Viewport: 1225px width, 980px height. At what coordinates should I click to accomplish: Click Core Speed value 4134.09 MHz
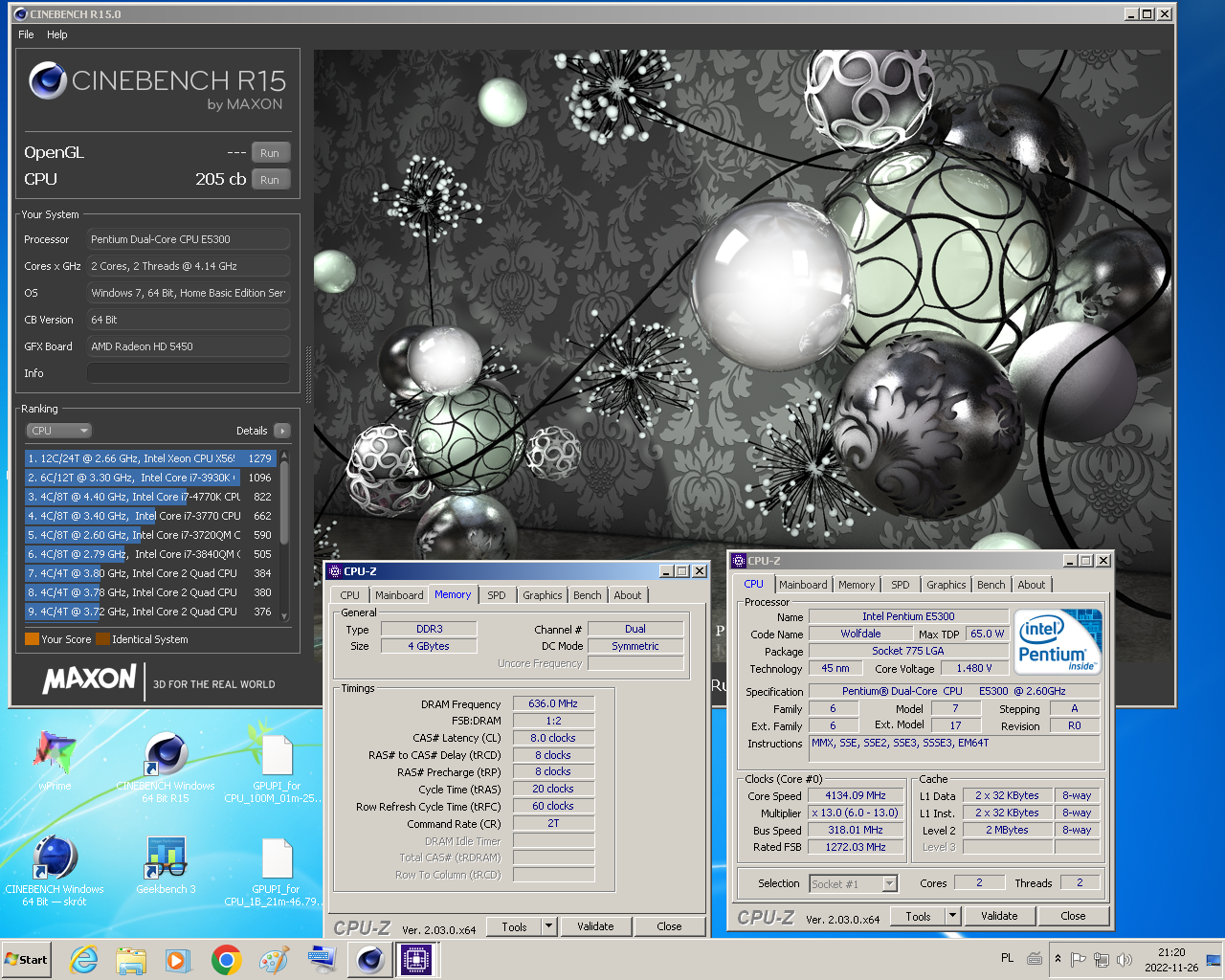[x=856, y=795]
